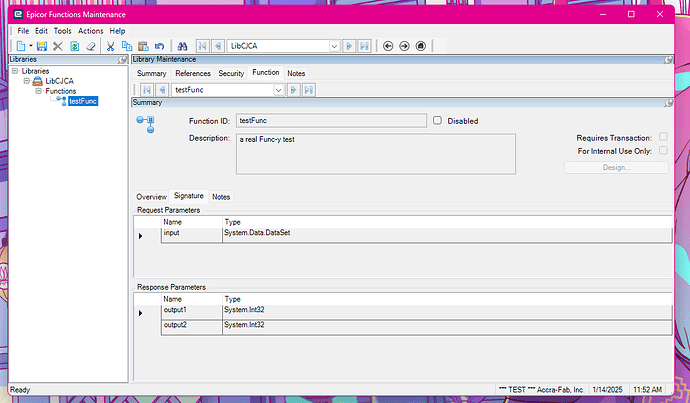Collapse the LibCJCA tree node
Image resolution: width=690 pixels, height=403 pixels.
click(27, 81)
